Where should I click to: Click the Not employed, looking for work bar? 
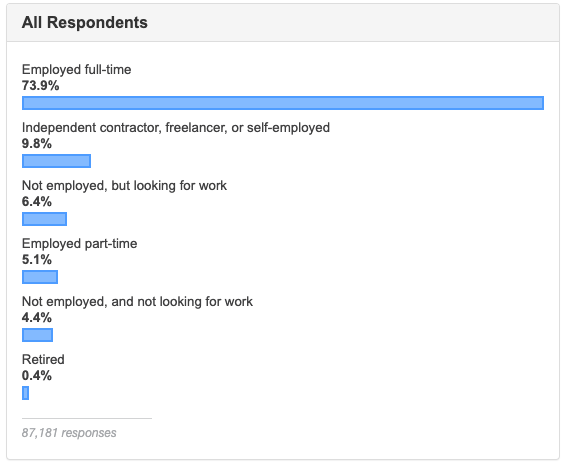click(x=44, y=219)
